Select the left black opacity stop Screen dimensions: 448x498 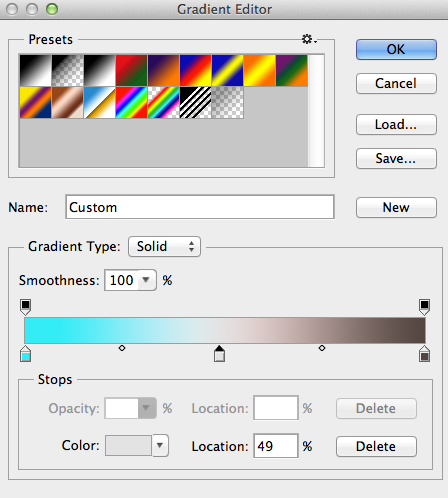click(26, 307)
